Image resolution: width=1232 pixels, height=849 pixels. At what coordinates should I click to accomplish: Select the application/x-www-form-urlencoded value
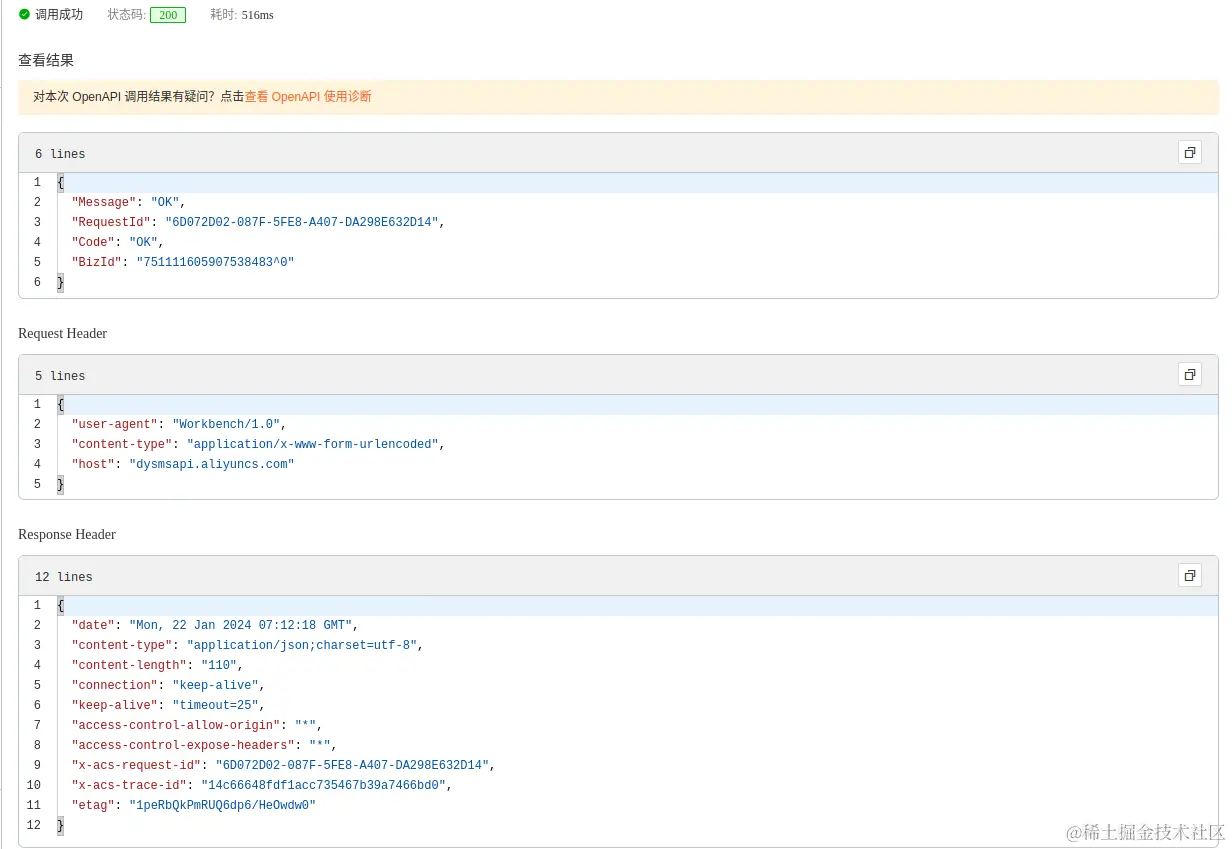click(x=313, y=444)
